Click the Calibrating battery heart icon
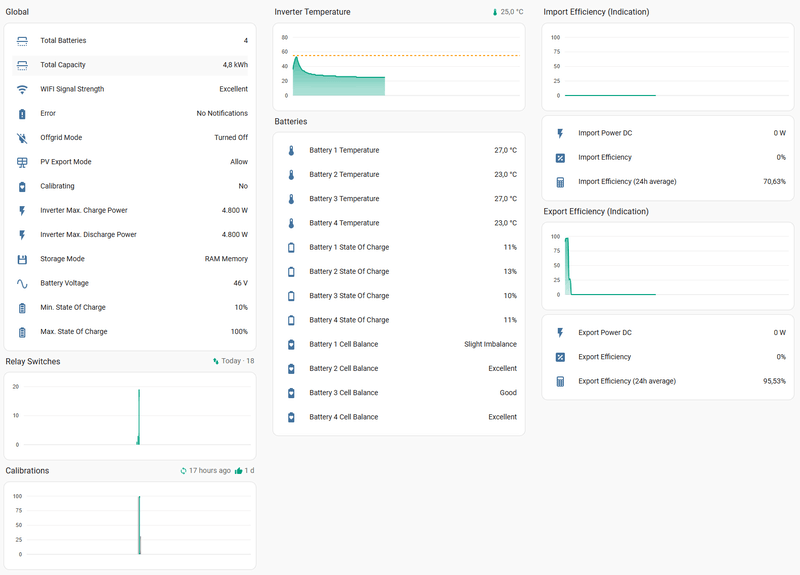Image resolution: width=800 pixels, height=575 pixels. [x=22, y=187]
